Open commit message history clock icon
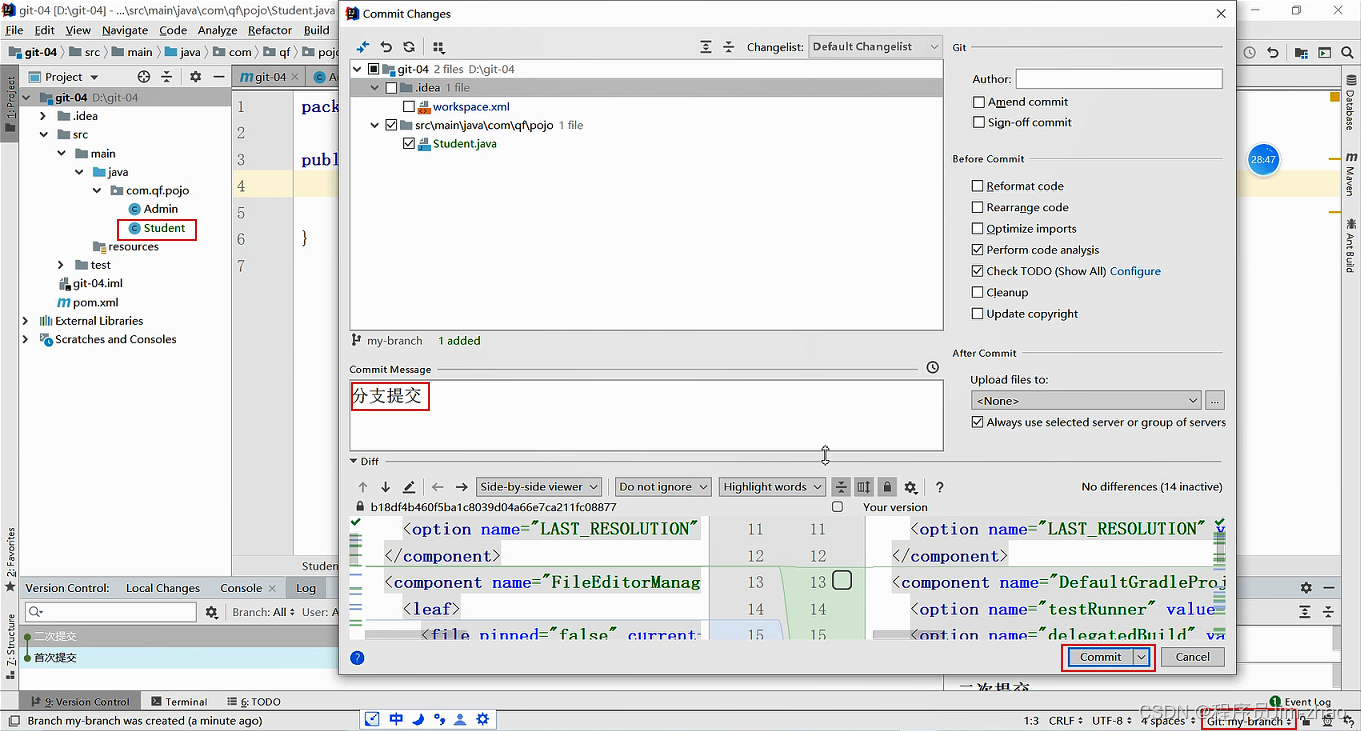This screenshot has width=1361, height=731. 932,368
